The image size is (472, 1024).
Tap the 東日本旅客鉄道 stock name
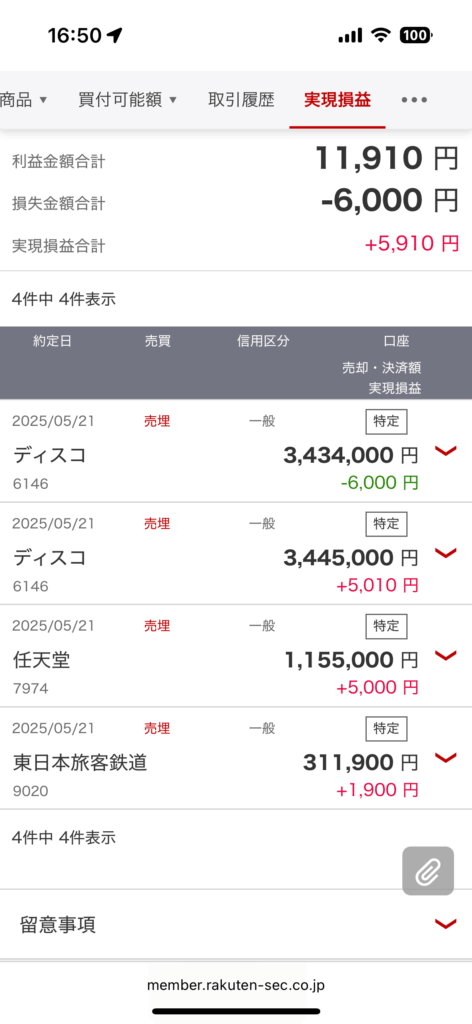click(x=80, y=762)
